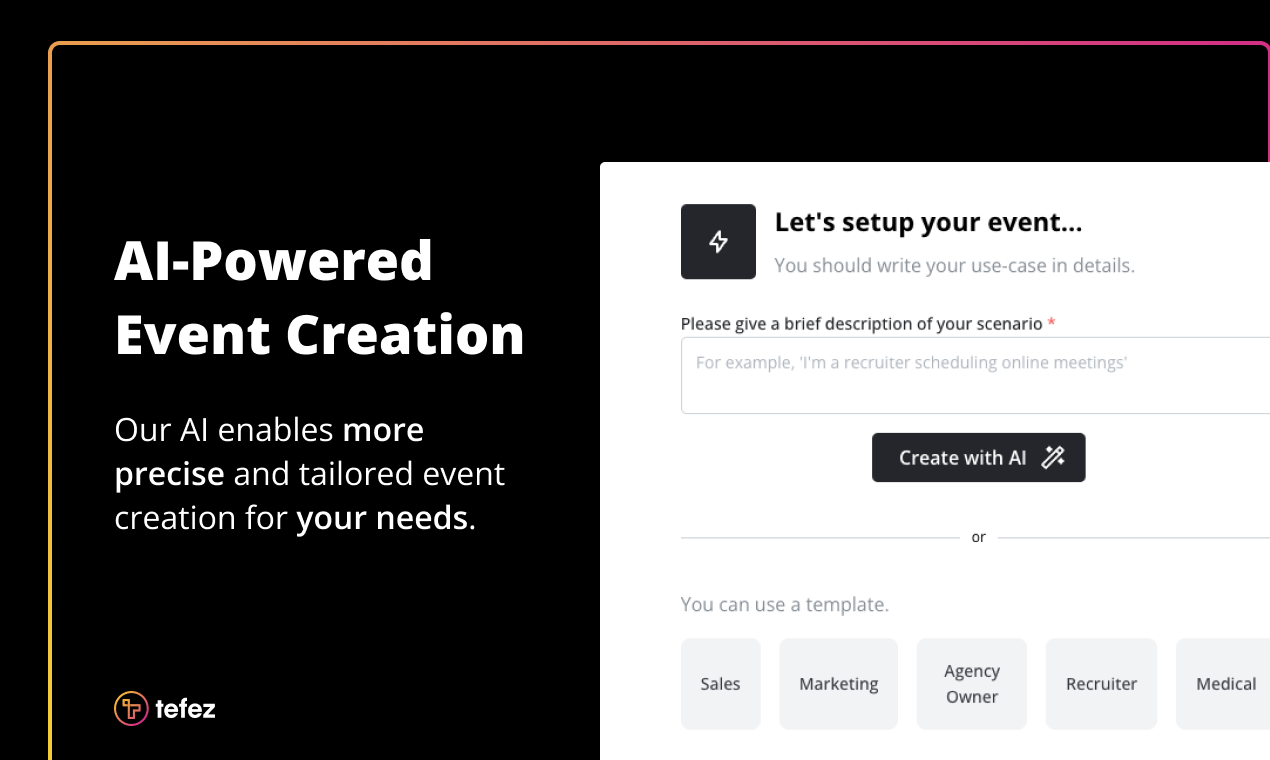Click the brief description field label
The width and height of the screenshot is (1270, 760).
click(x=861, y=324)
